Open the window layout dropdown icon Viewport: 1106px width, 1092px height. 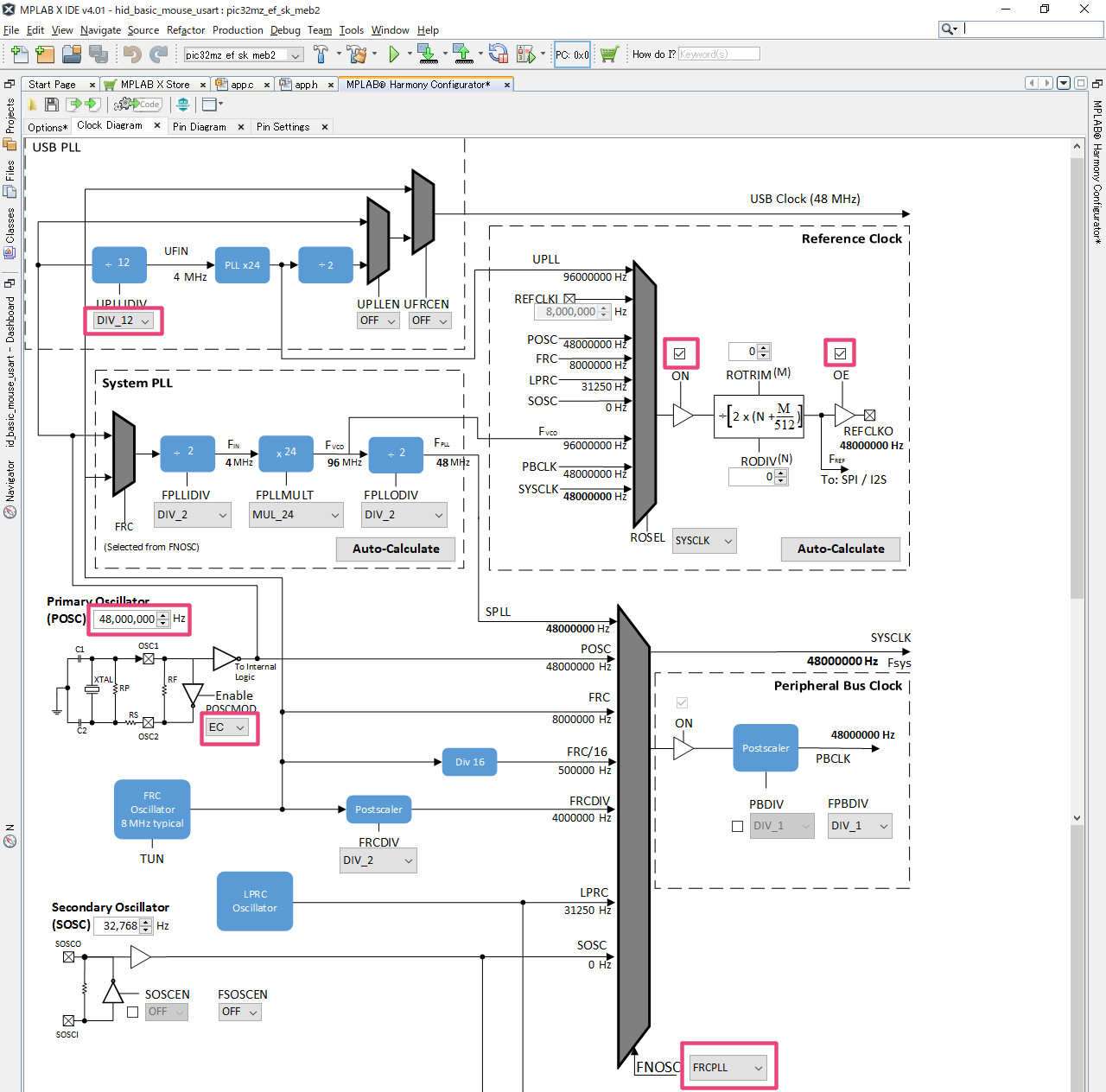(x=212, y=105)
